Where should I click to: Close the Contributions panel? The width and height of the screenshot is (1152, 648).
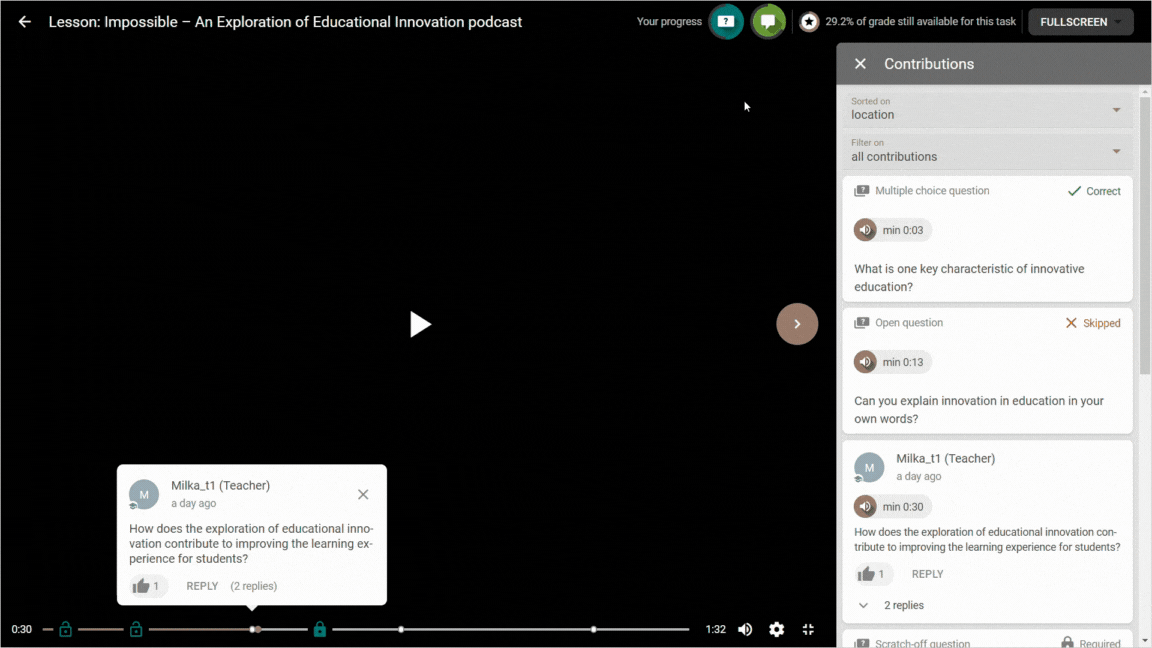point(860,64)
